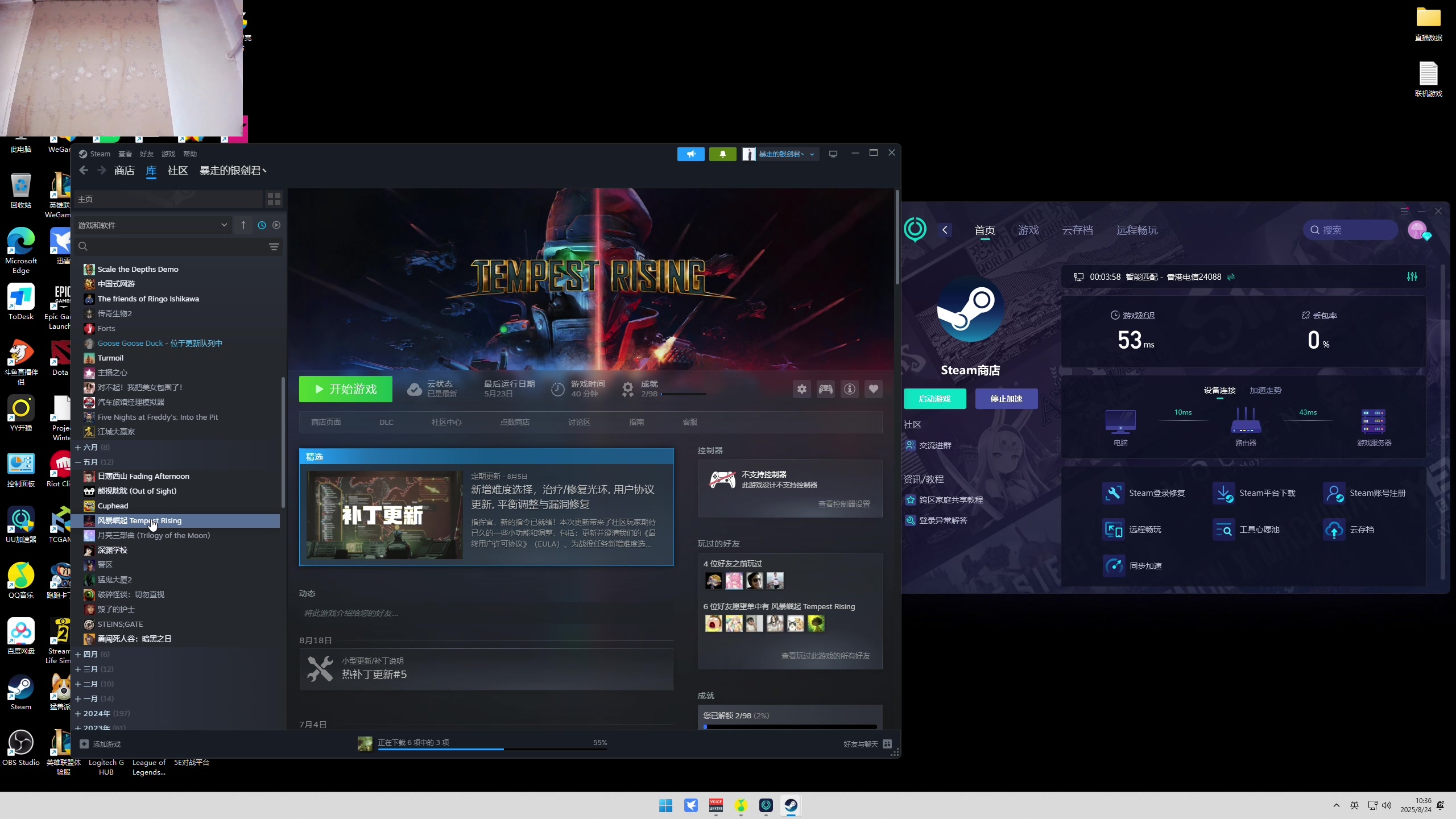Image resolution: width=1456 pixels, height=819 pixels.
Task: Click the green 开始游戏 button
Action: tap(346, 389)
